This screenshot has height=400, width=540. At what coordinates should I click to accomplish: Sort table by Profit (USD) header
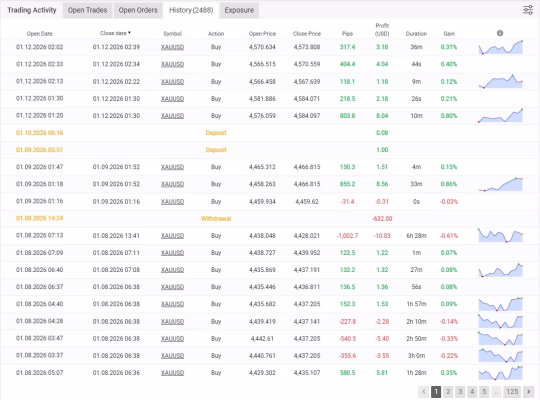tap(382, 30)
